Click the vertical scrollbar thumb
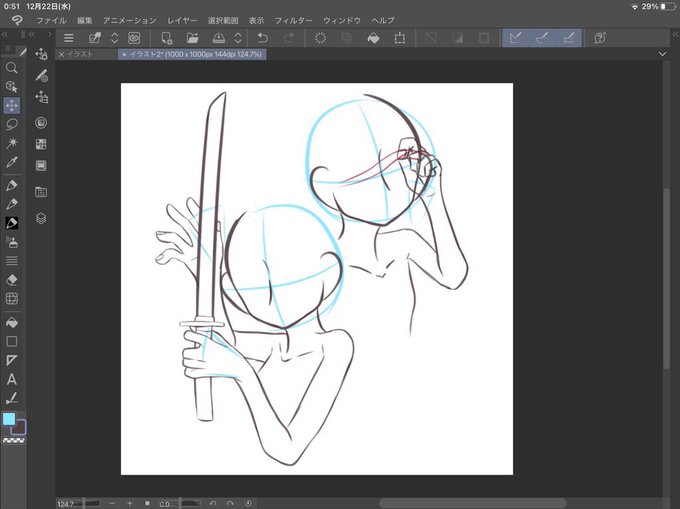Image resolution: width=680 pixels, height=509 pixels. point(667,279)
